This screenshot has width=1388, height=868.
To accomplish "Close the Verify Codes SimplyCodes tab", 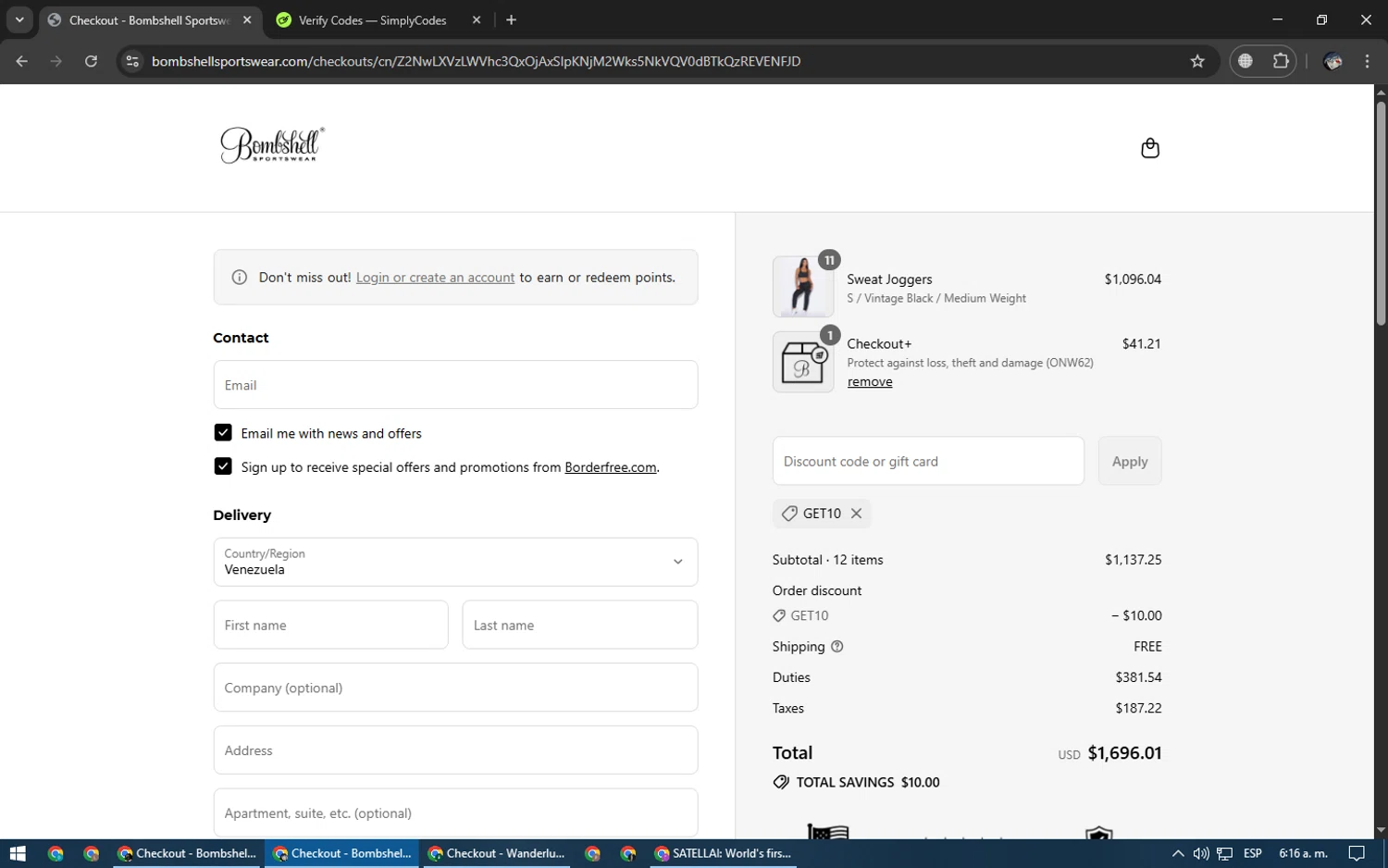I will pyautogui.click(x=477, y=19).
